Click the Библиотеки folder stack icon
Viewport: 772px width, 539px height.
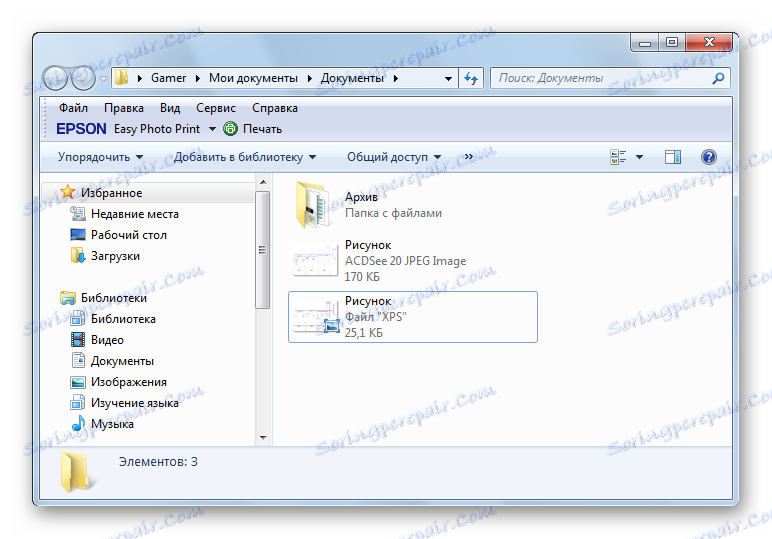(x=67, y=298)
